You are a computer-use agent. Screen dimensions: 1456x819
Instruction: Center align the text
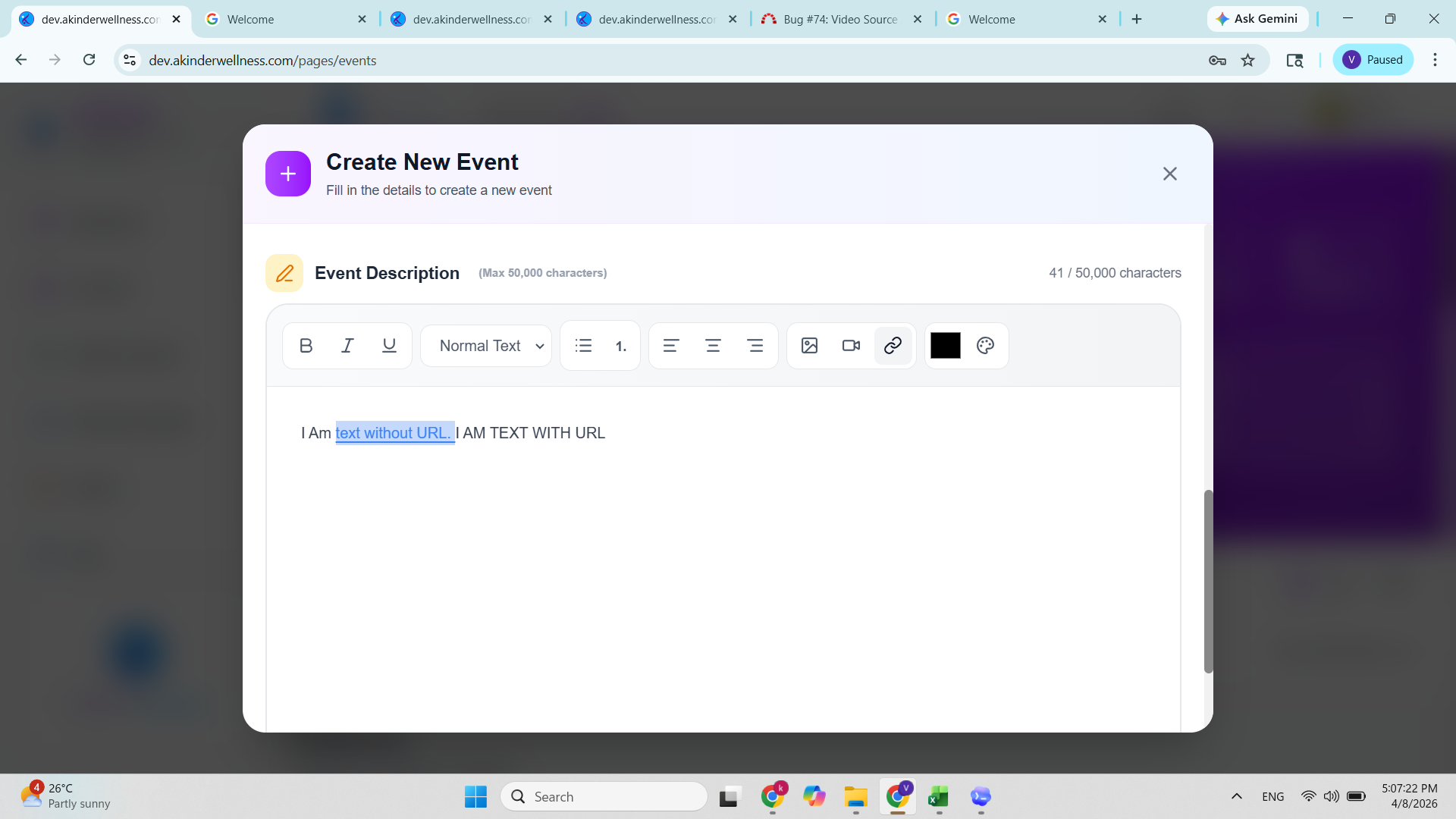(713, 346)
